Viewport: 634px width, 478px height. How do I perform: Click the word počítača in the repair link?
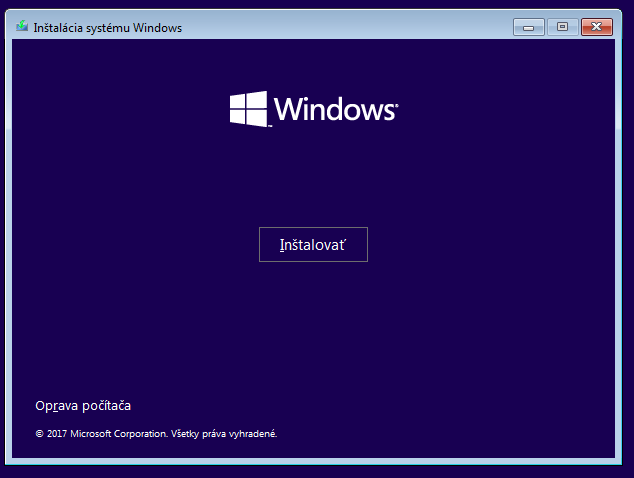click(105, 406)
